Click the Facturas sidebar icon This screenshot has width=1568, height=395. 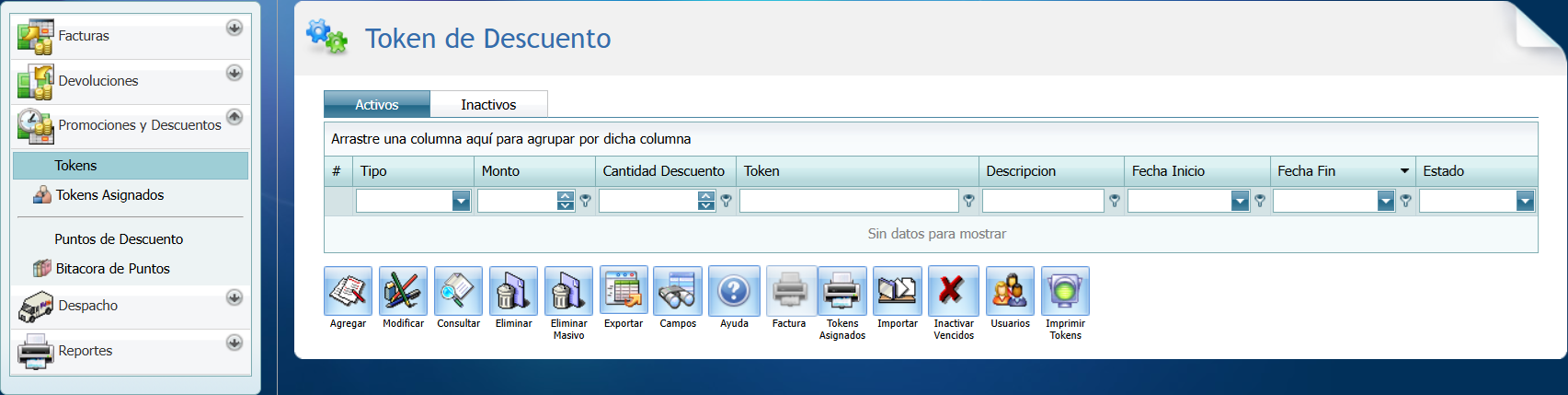35,37
